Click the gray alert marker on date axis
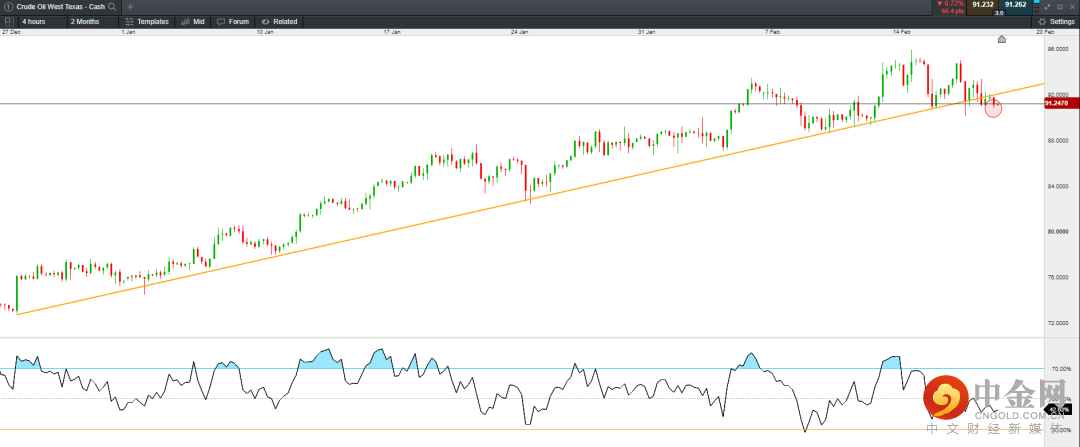The width and height of the screenshot is (1080, 447). click(1002, 39)
